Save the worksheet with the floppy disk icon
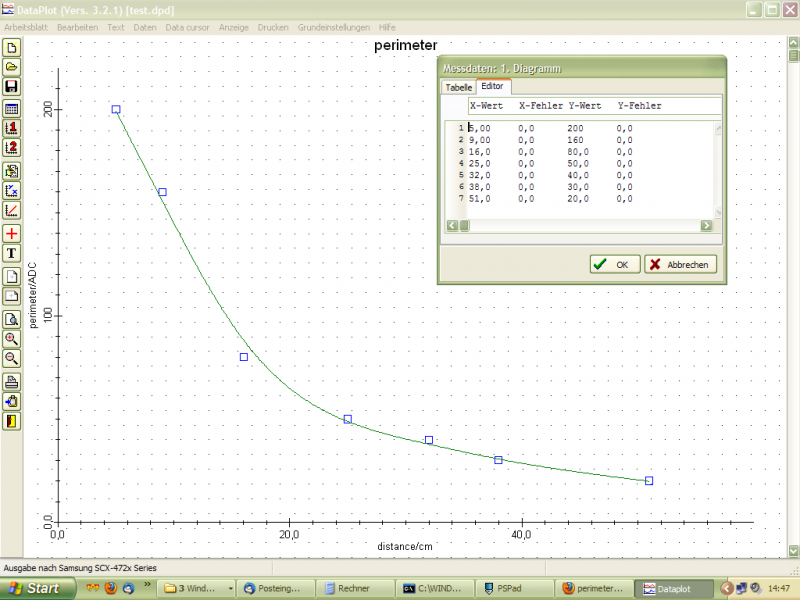 coord(11,87)
